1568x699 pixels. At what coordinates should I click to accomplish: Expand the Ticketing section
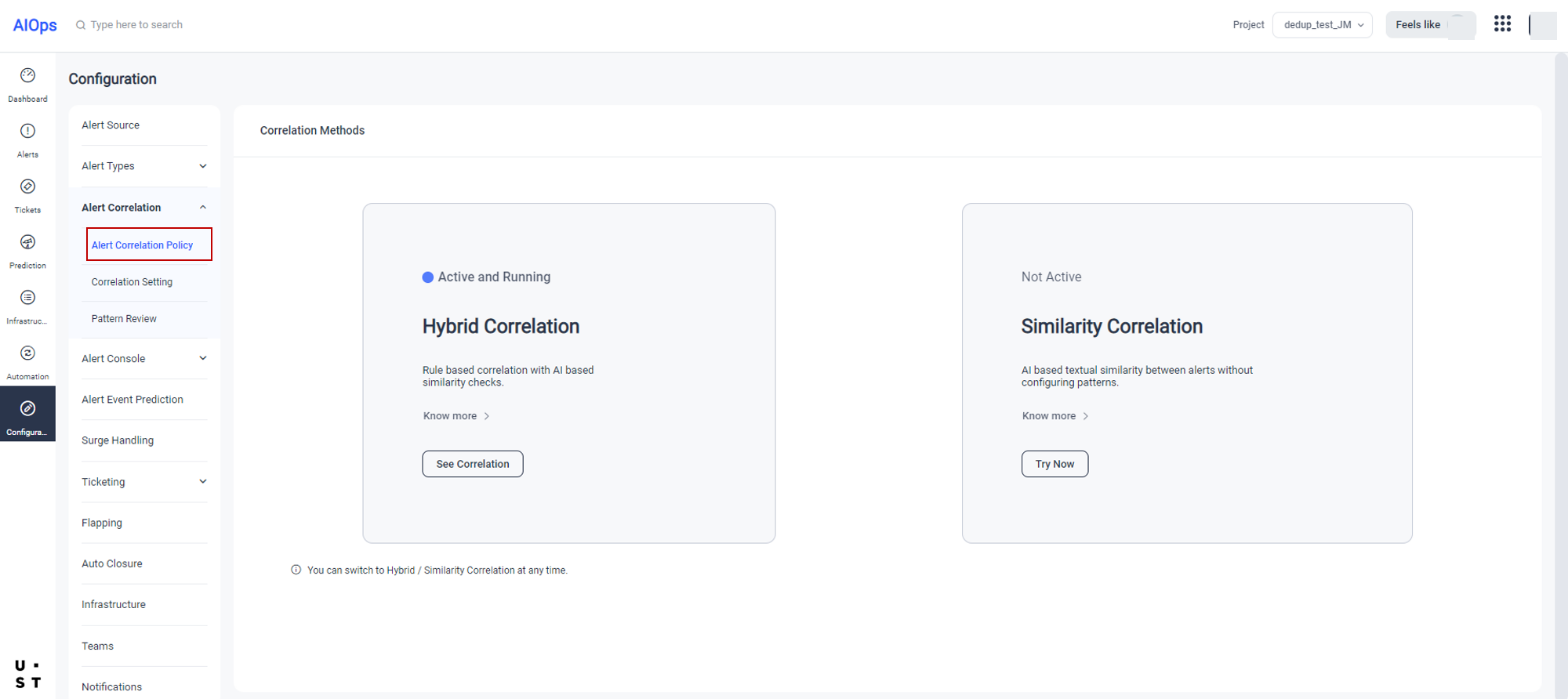tap(203, 482)
